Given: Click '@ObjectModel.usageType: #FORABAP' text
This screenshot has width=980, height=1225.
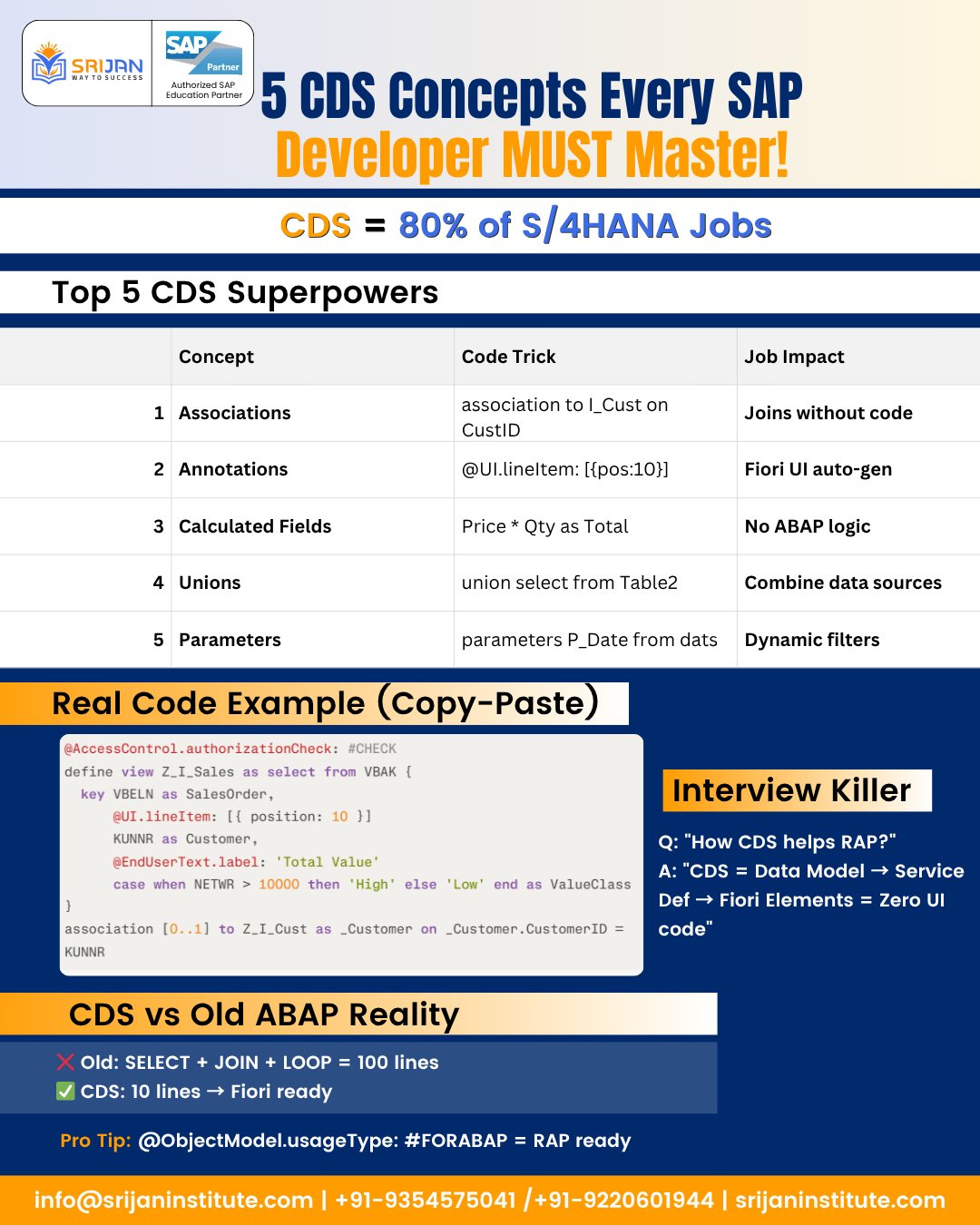Looking at the screenshot, I should click(322, 1141).
